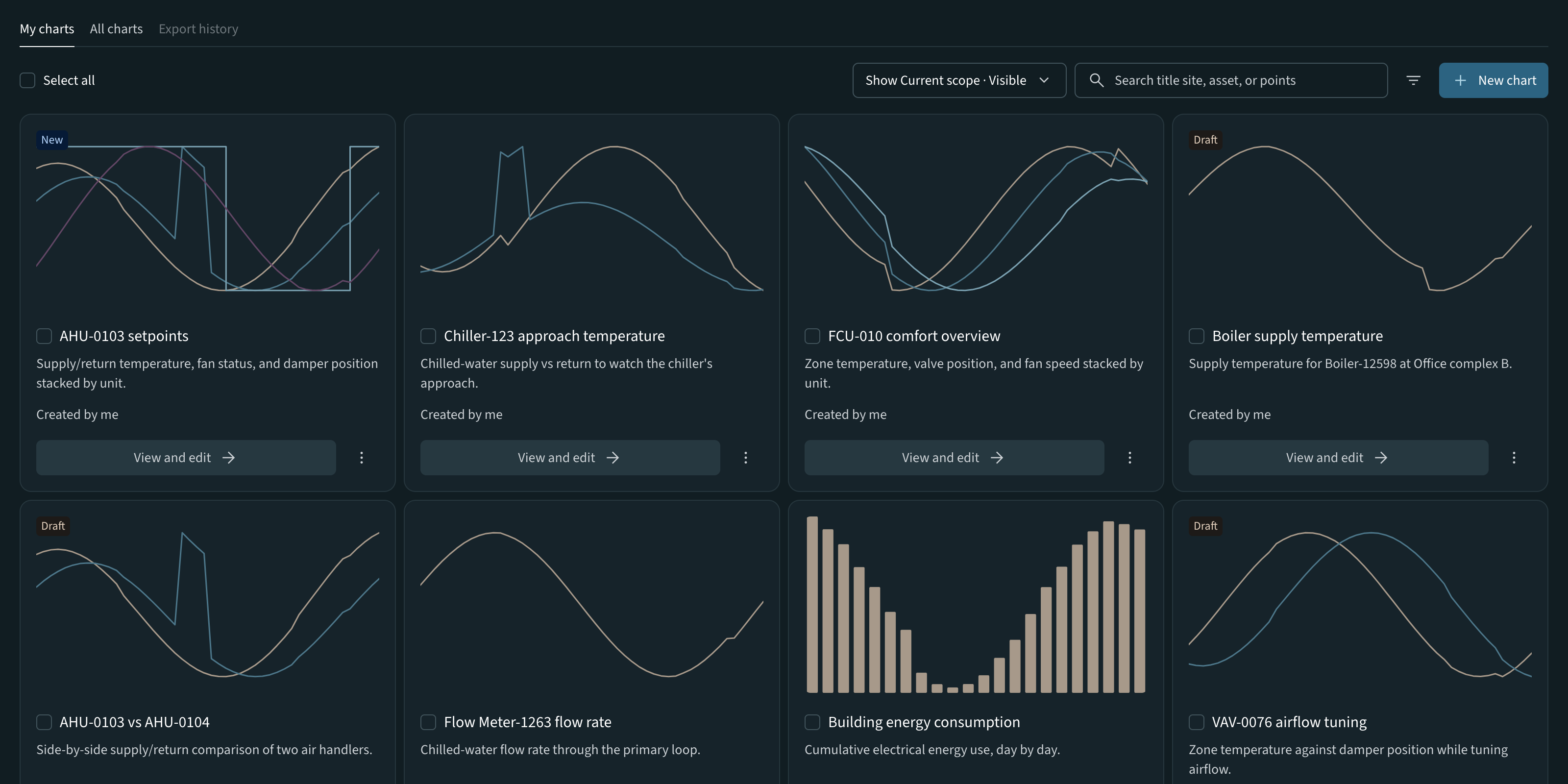Open more options for Chiller-123 approach temperature
The height and width of the screenshot is (784, 1568).
coord(746,458)
